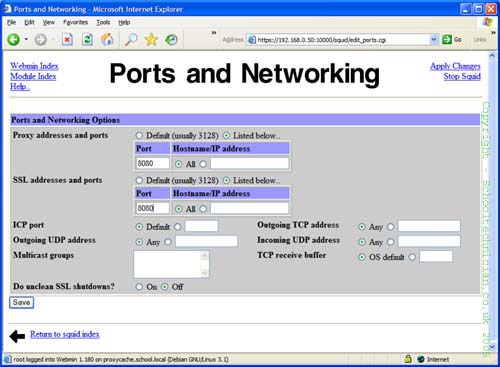The image size is (500, 367).
Task: Open the View menu
Action: click(x=49, y=22)
